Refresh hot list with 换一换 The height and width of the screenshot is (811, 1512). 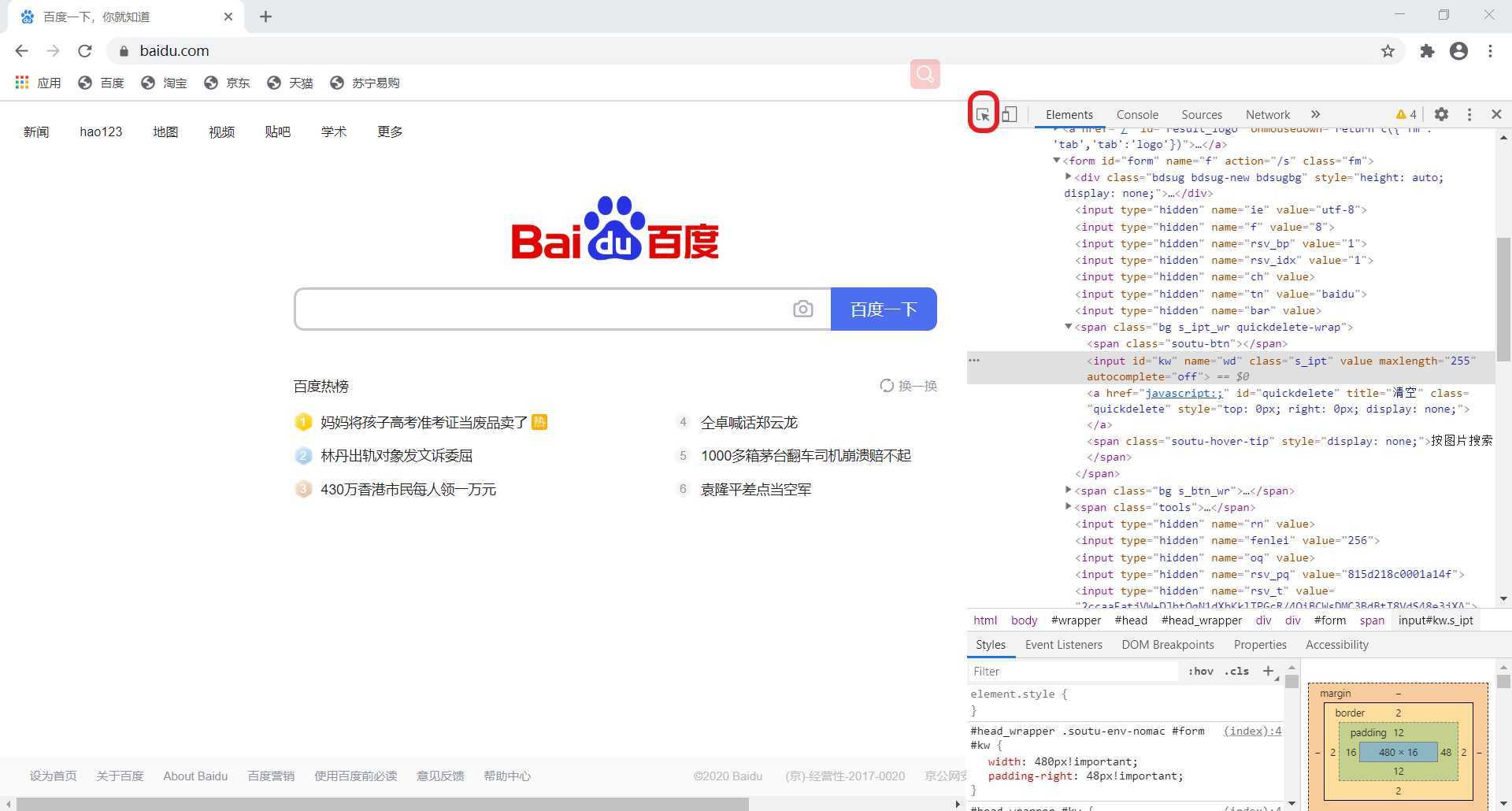[908, 386]
